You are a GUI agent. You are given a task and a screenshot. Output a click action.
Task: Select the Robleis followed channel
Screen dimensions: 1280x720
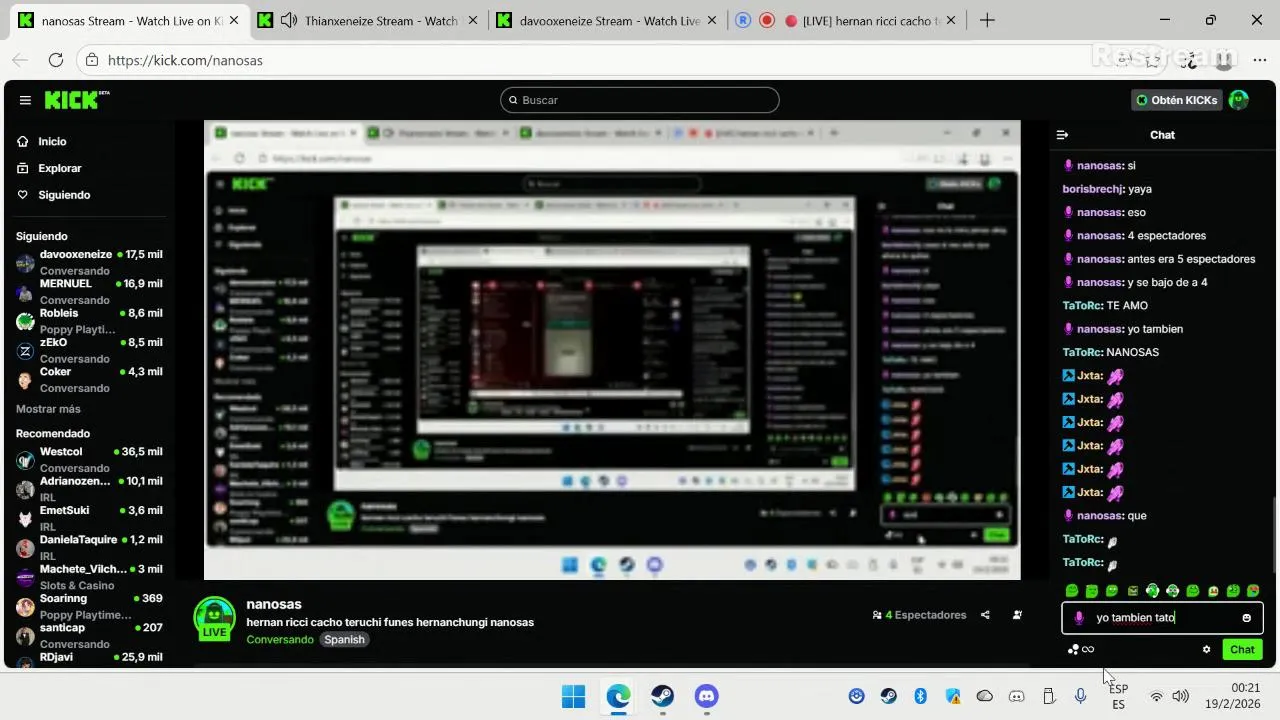click(x=88, y=320)
